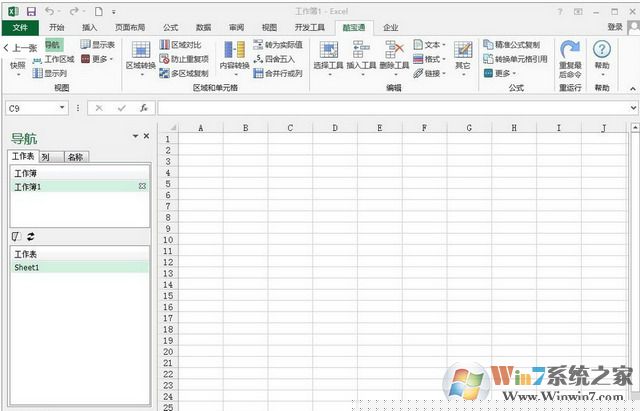Switch to the 页面布局 Page Layout tab
This screenshot has width=640, height=411.
[130, 27]
